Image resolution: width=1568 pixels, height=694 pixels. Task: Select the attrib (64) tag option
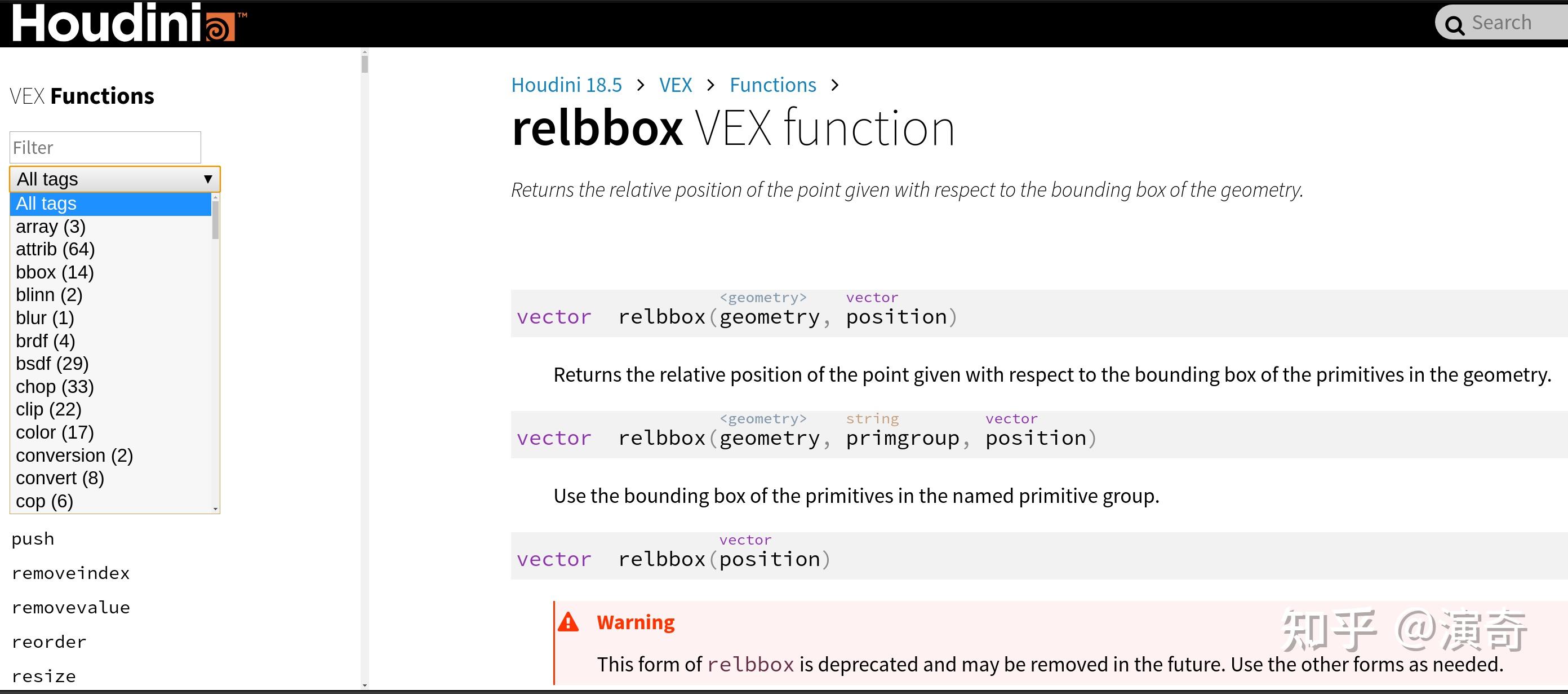coord(55,249)
